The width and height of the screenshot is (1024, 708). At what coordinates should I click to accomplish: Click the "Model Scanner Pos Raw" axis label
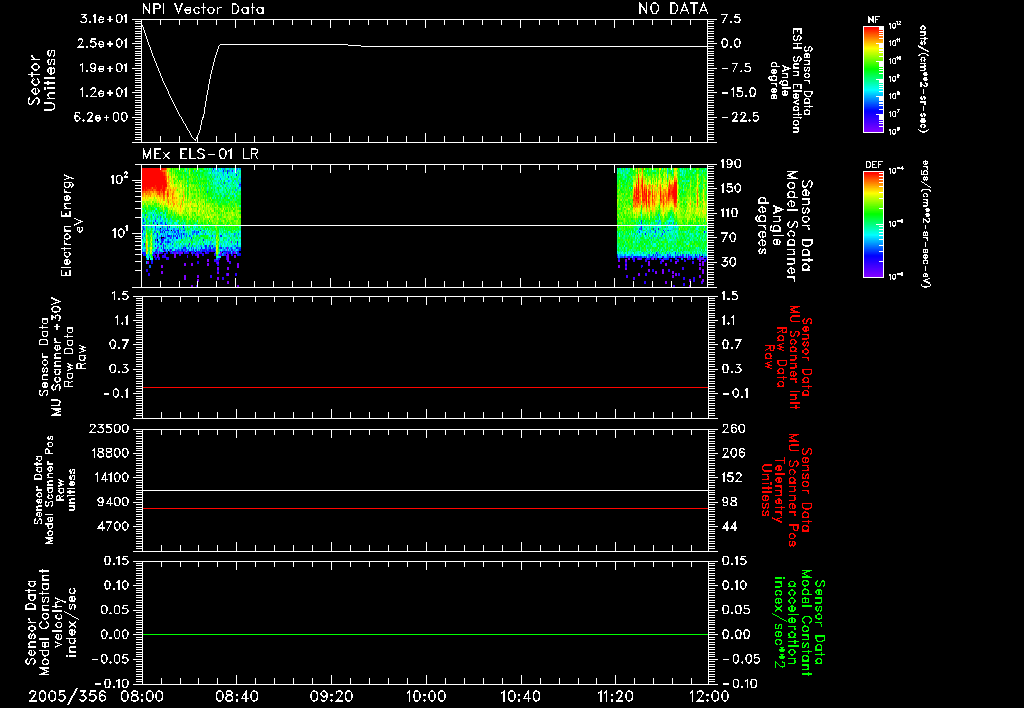point(55,490)
